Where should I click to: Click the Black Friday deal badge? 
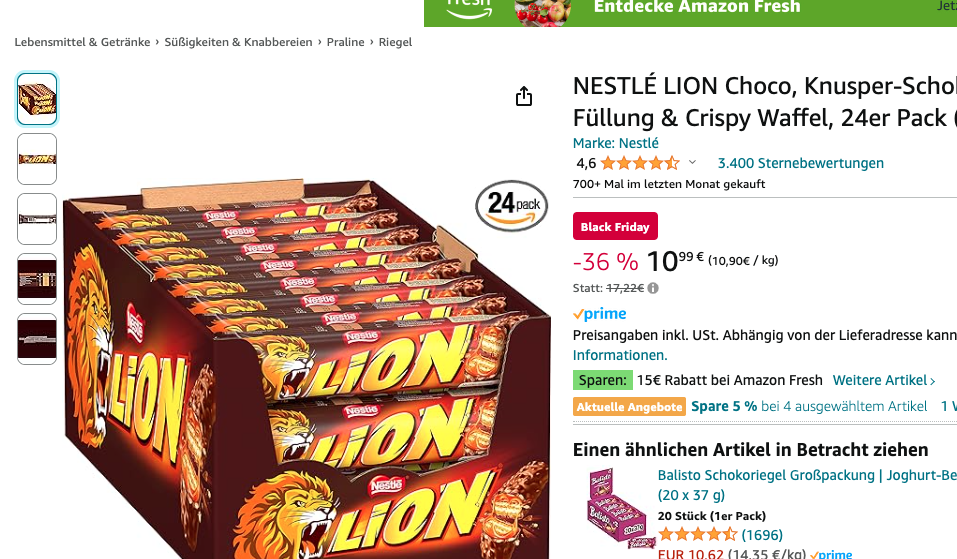pos(615,227)
